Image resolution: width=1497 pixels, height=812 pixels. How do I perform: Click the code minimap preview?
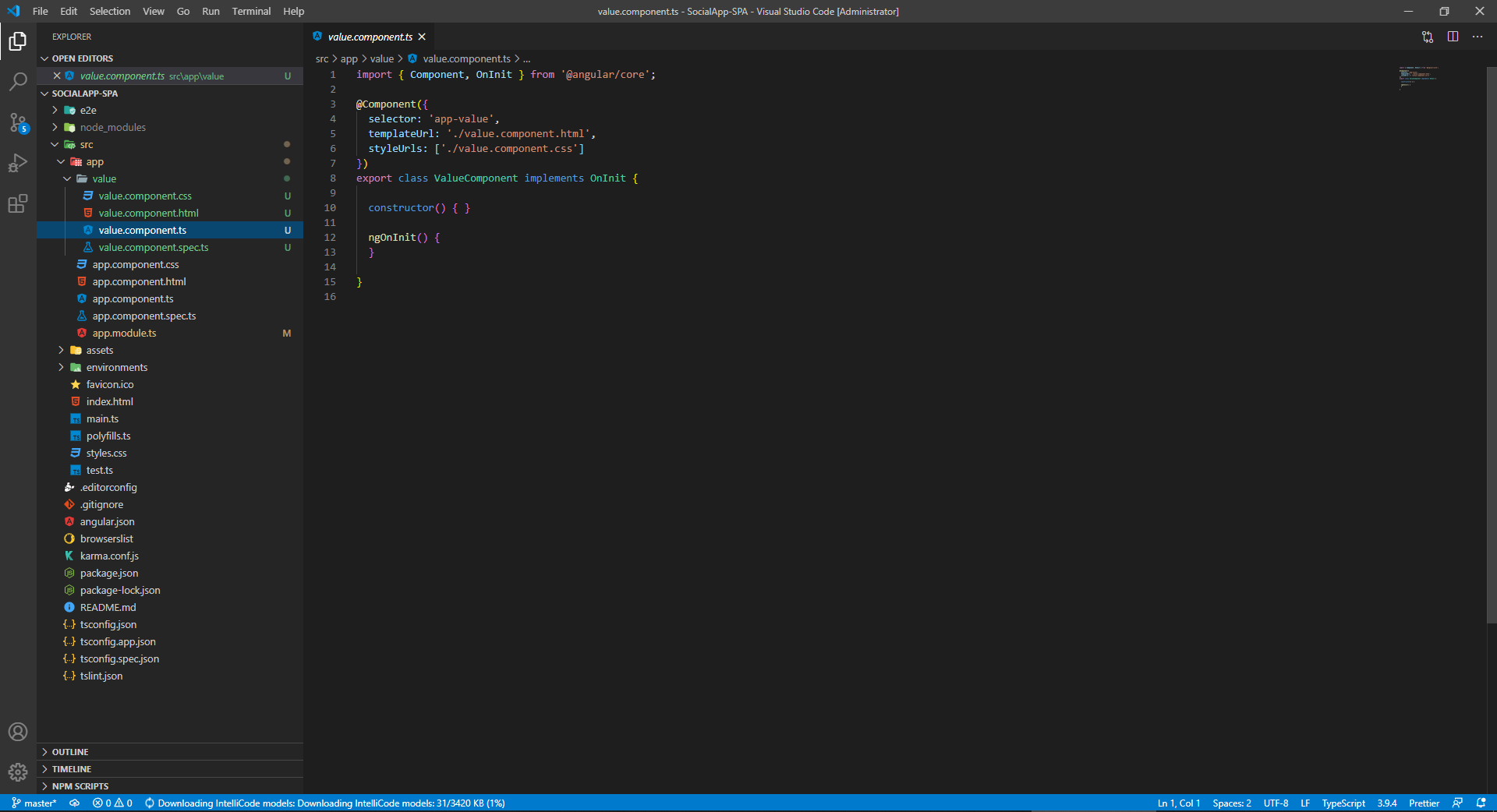(1419, 77)
